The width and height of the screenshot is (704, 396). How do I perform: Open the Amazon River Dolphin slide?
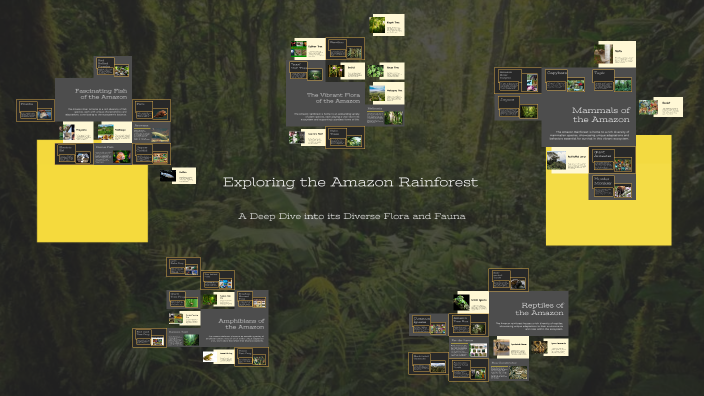pyautogui.click(x=518, y=80)
